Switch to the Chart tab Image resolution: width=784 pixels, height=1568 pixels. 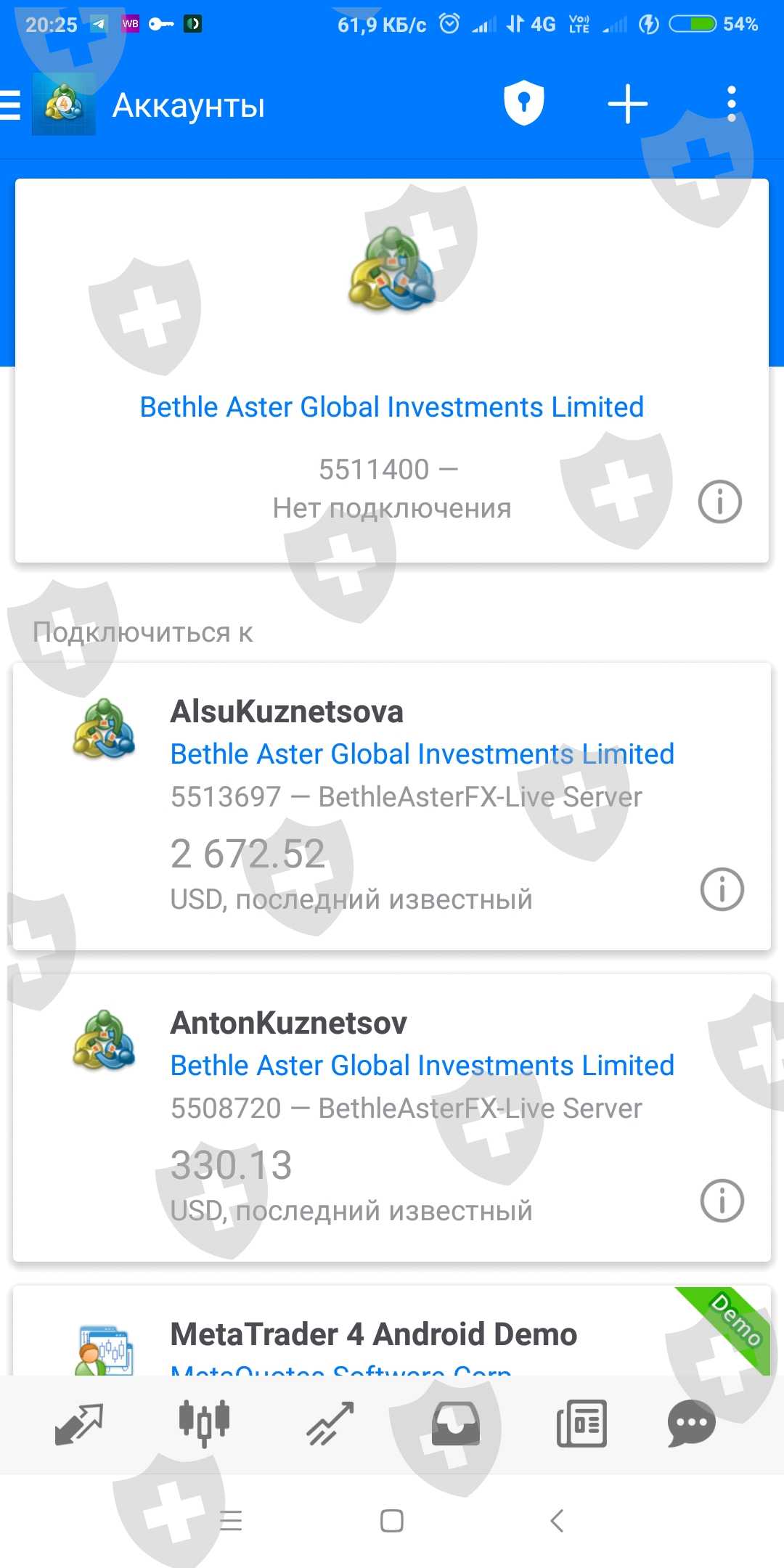point(204,1423)
